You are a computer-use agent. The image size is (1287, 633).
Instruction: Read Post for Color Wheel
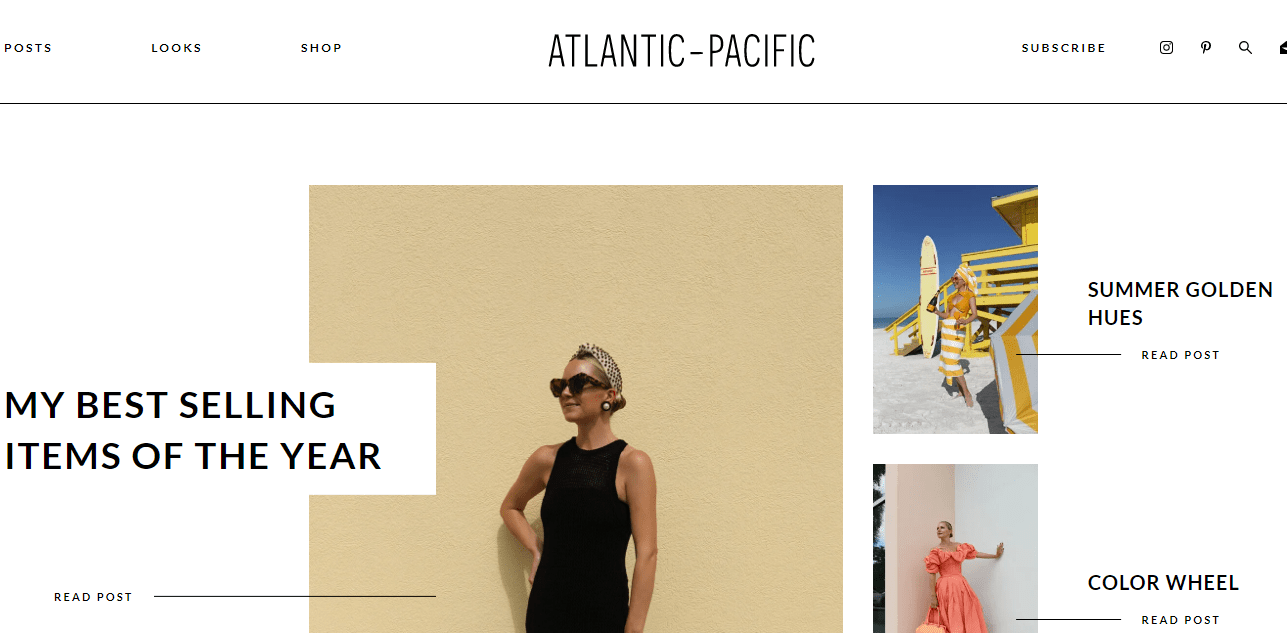click(x=1181, y=620)
